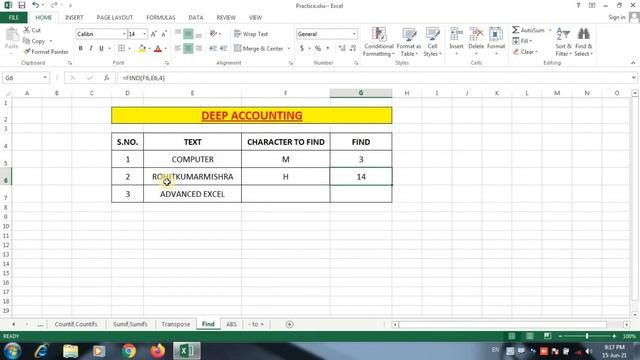The width and height of the screenshot is (640, 360).
Task: Click the Paste clipboard icon
Action: click(12, 36)
